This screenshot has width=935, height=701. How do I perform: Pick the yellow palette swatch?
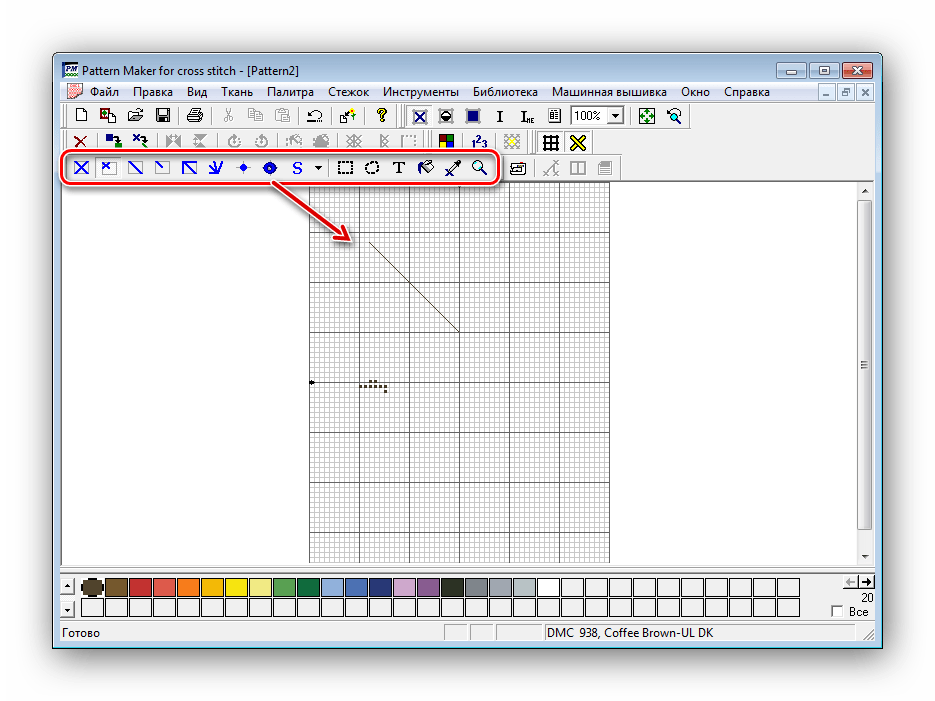pos(236,587)
